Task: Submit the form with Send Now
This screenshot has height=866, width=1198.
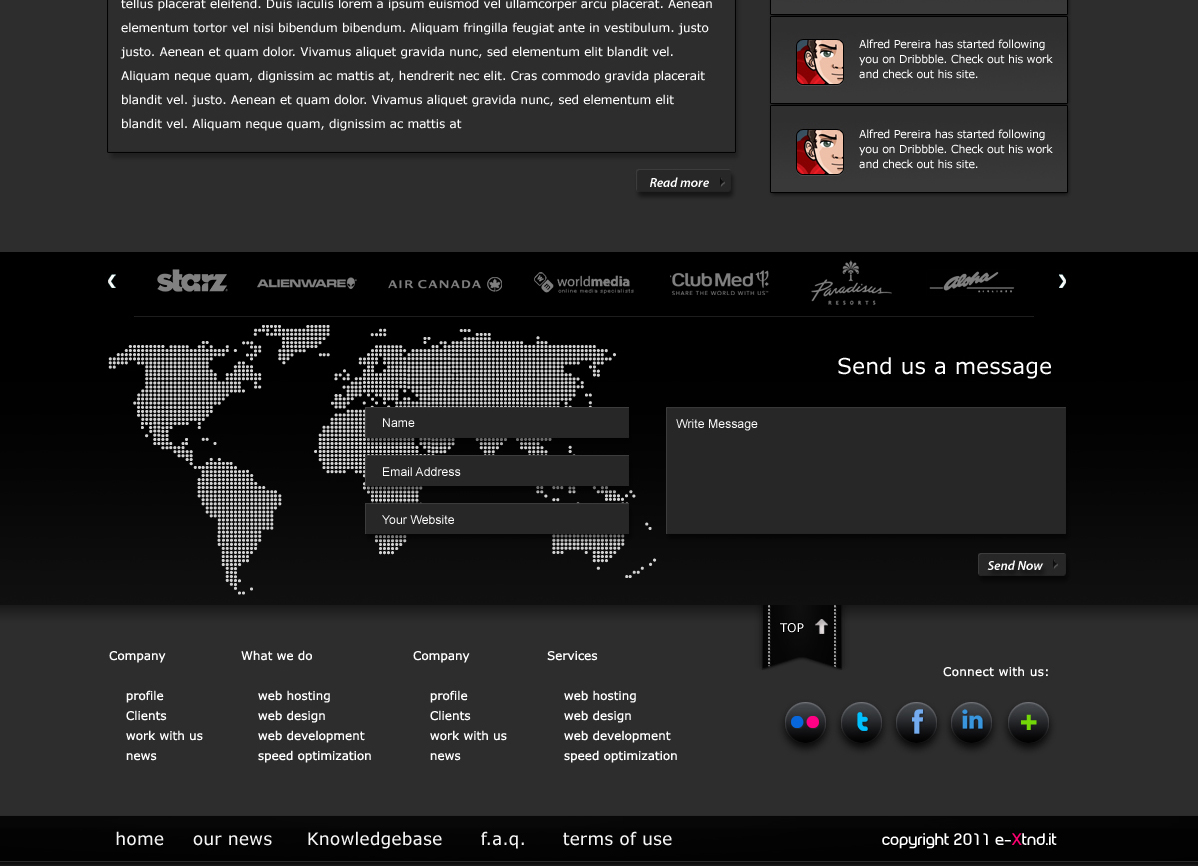Action: click(x=1021, y=566)
